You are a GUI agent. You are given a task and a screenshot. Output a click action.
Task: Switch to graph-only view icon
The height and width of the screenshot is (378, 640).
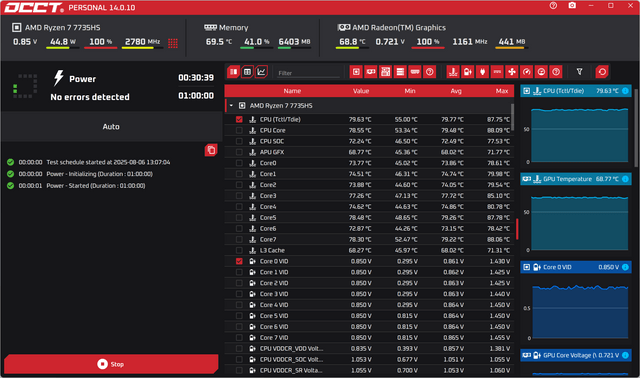coord(262,72)
